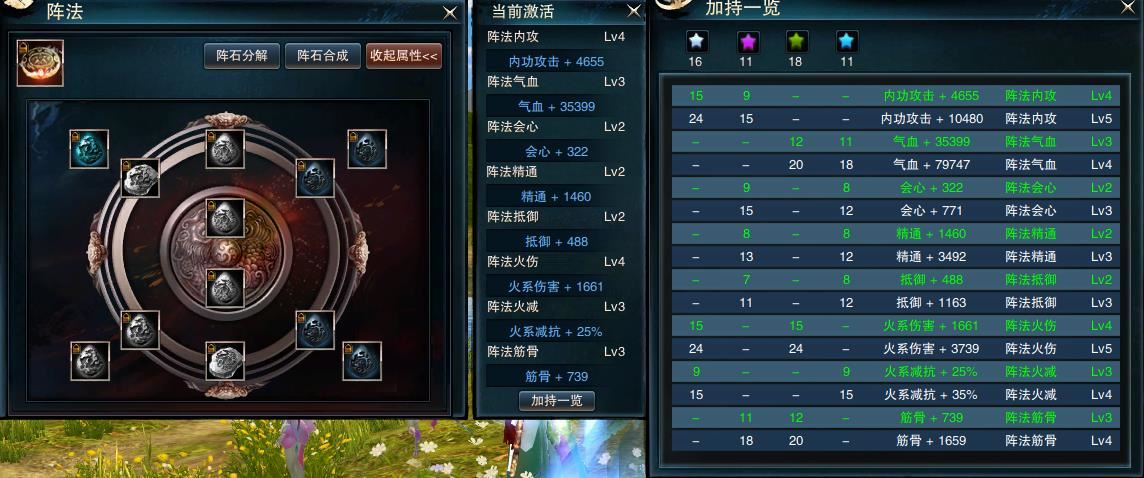Click 阵法气血 Lv3 entry in 当前激活
This screenshot has width=1144, height=478.
(557, 82)
